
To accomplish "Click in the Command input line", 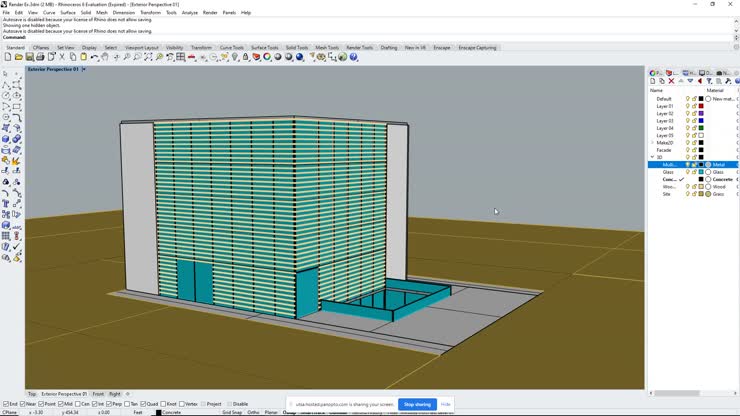I will pos(368,37).
